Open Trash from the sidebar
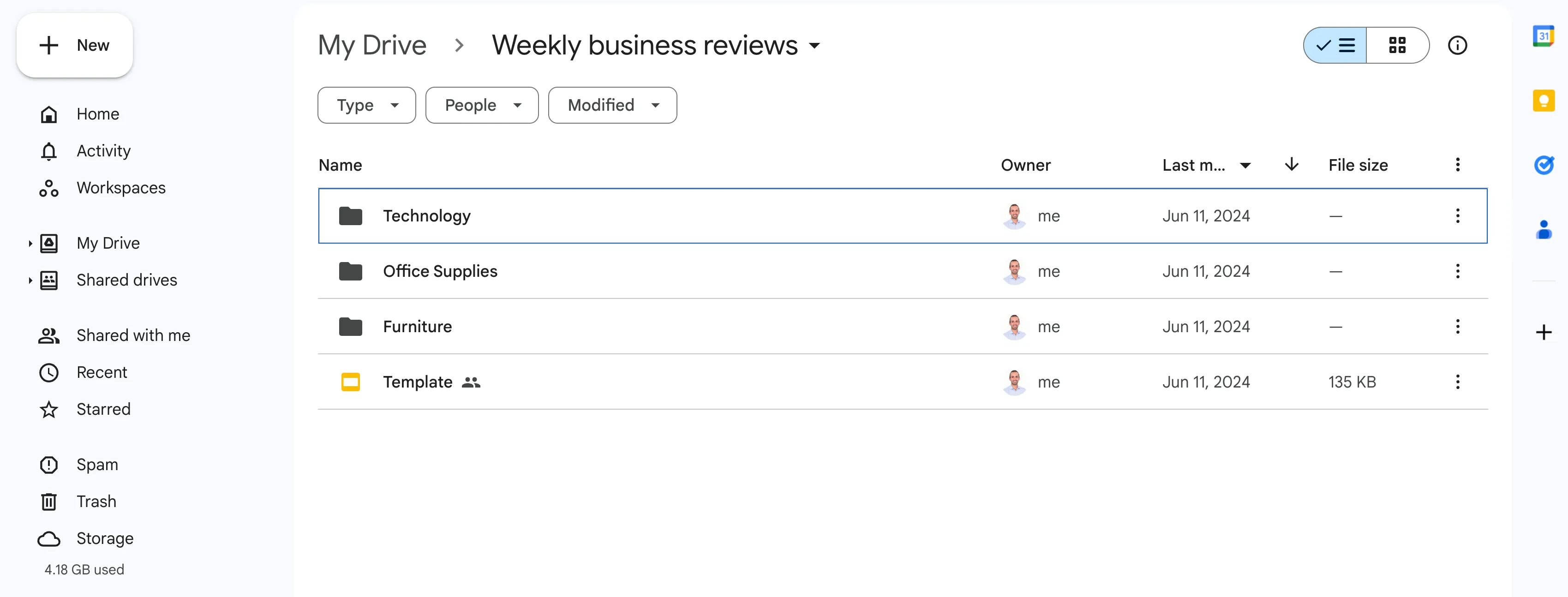The image size is (1568, 597). (x=96, y=501)
